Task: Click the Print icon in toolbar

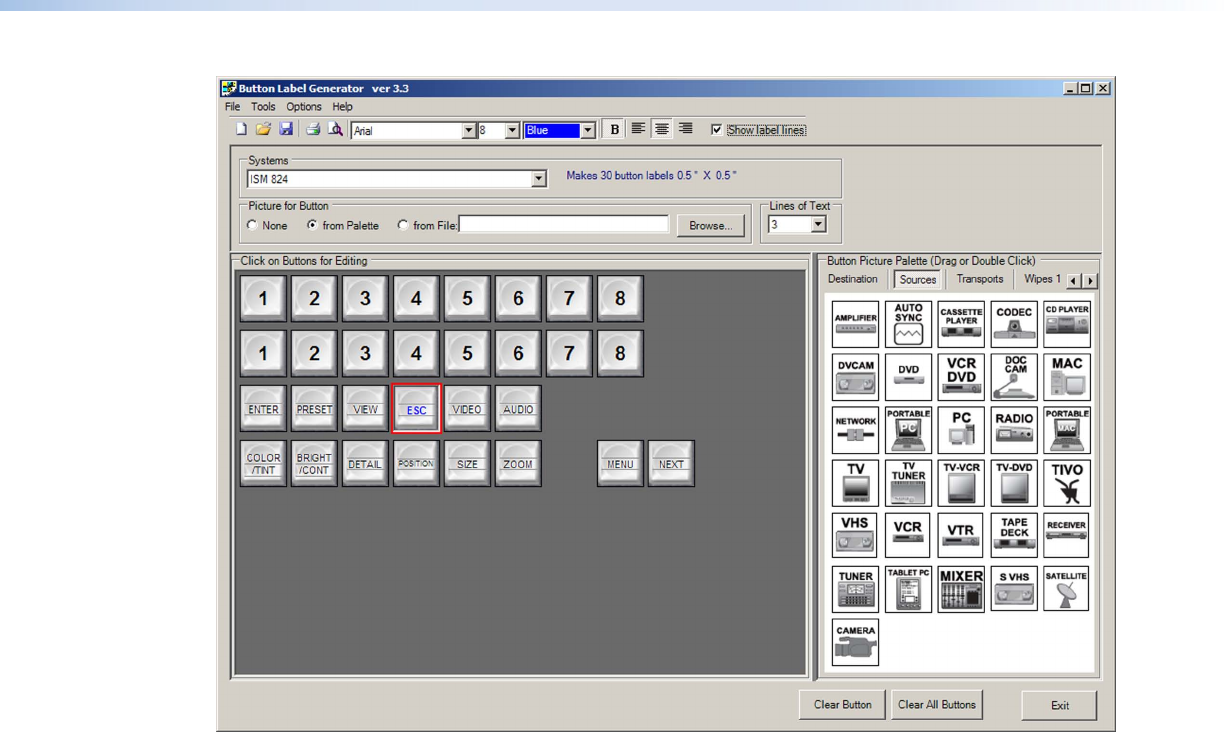Action: click(313, 129)
